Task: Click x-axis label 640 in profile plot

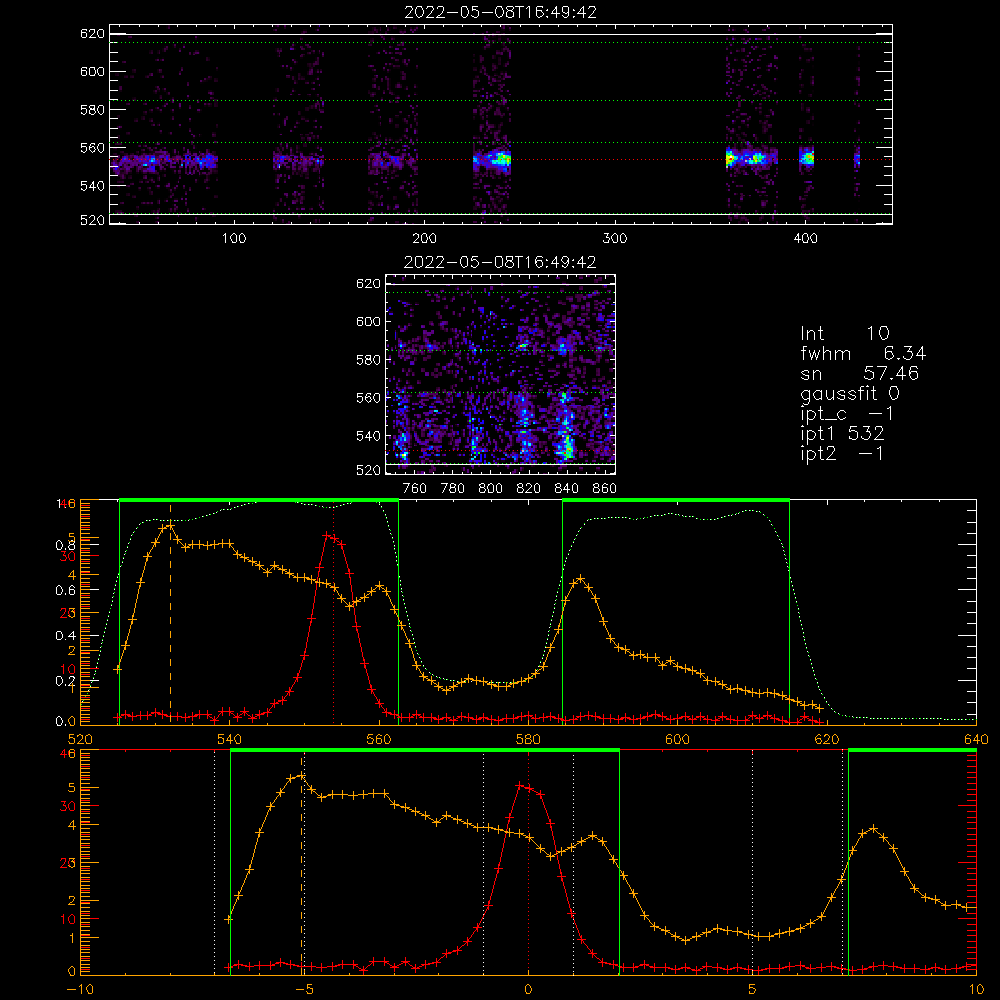Action: [976, 739]
